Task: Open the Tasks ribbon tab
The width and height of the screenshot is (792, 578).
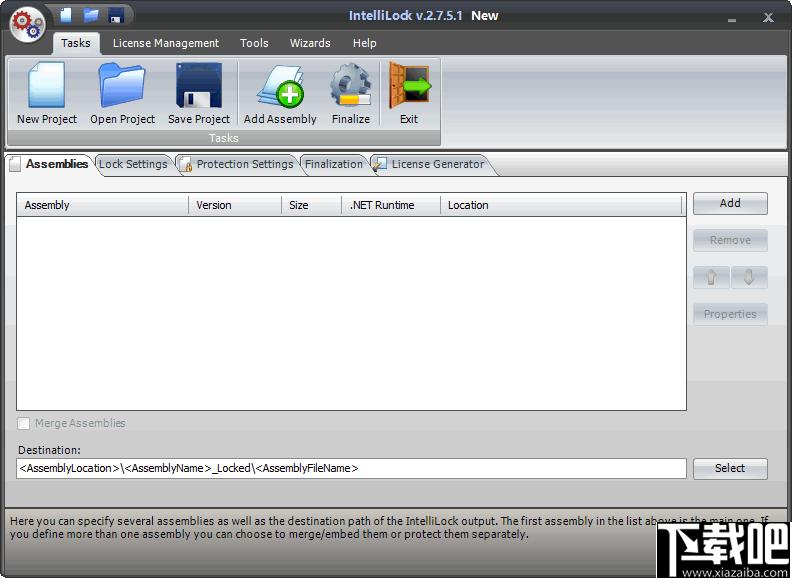Action: 76,43
